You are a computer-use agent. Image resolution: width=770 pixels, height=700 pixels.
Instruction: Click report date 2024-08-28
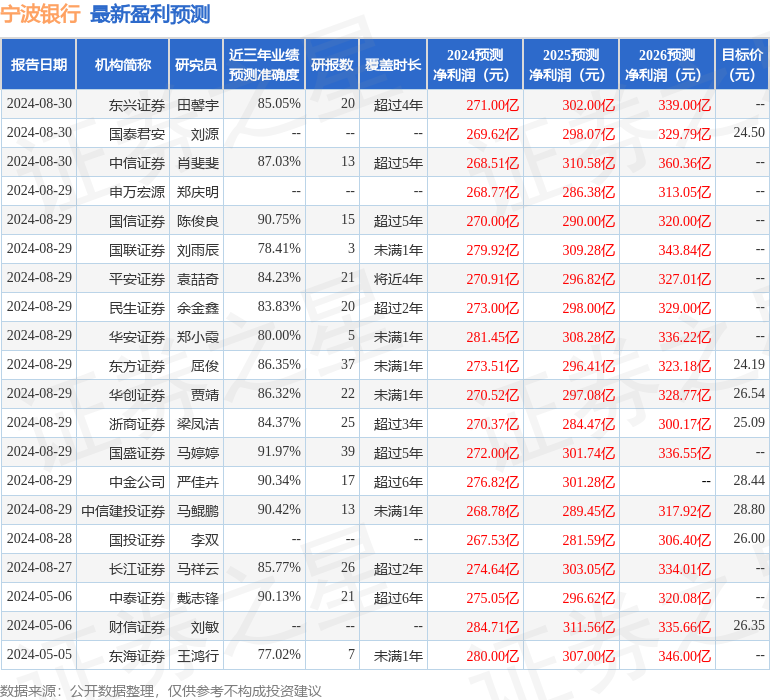click(x=39, y=538)
